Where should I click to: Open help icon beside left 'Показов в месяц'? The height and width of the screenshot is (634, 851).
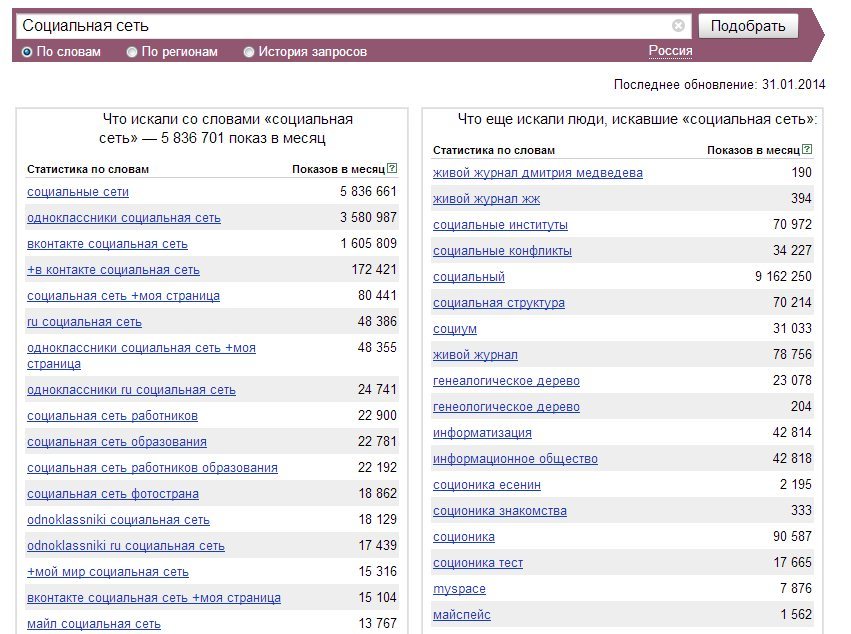point(392,168)
